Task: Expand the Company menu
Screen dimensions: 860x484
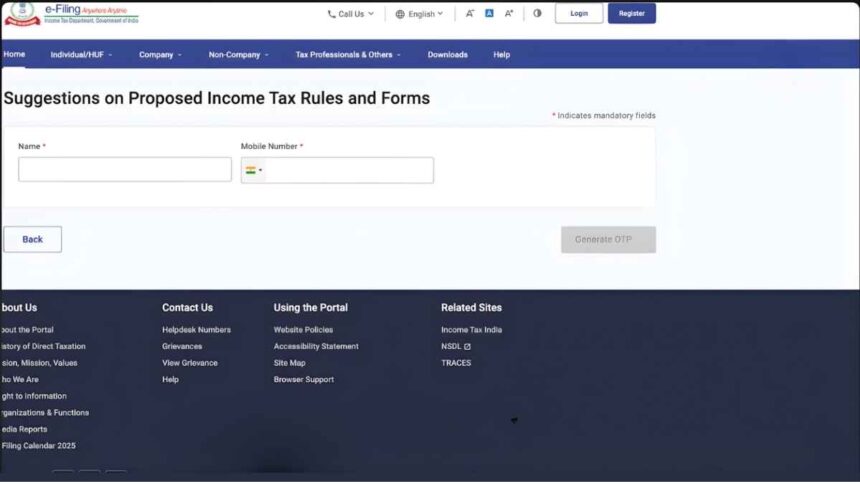Action: pos(160,55)
